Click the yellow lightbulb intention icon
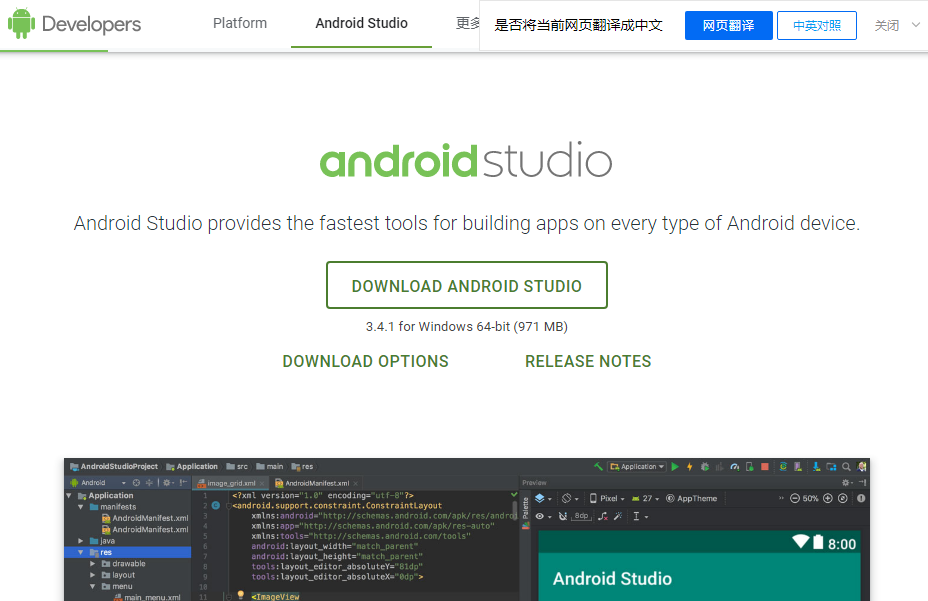The width and height of the screenshot is (928, 601). point(240,594)
